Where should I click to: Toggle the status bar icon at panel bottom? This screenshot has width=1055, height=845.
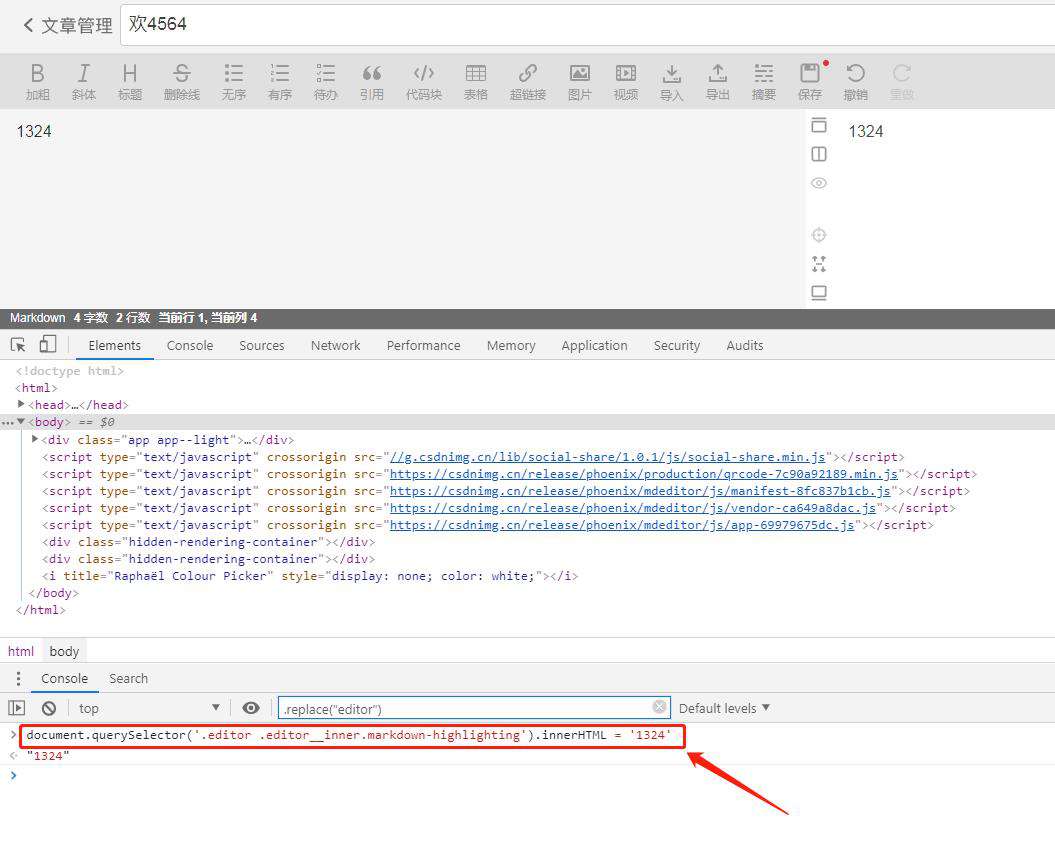(819, 293)
